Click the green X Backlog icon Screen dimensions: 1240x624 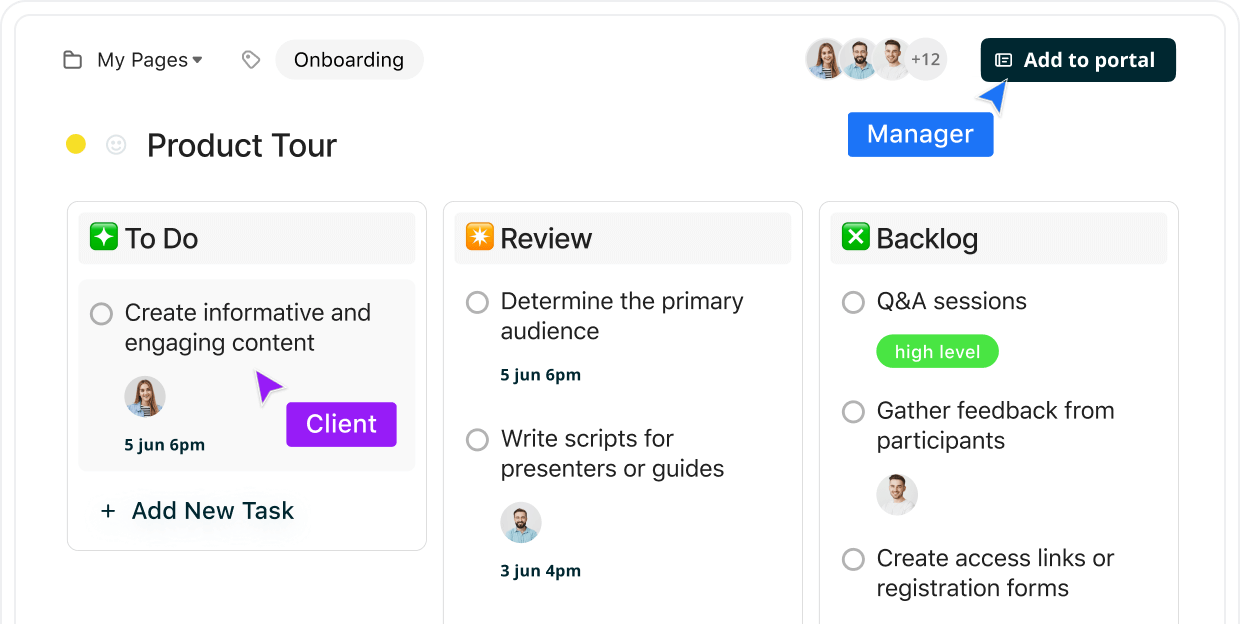pyautogui.click(x=856, y=237)
